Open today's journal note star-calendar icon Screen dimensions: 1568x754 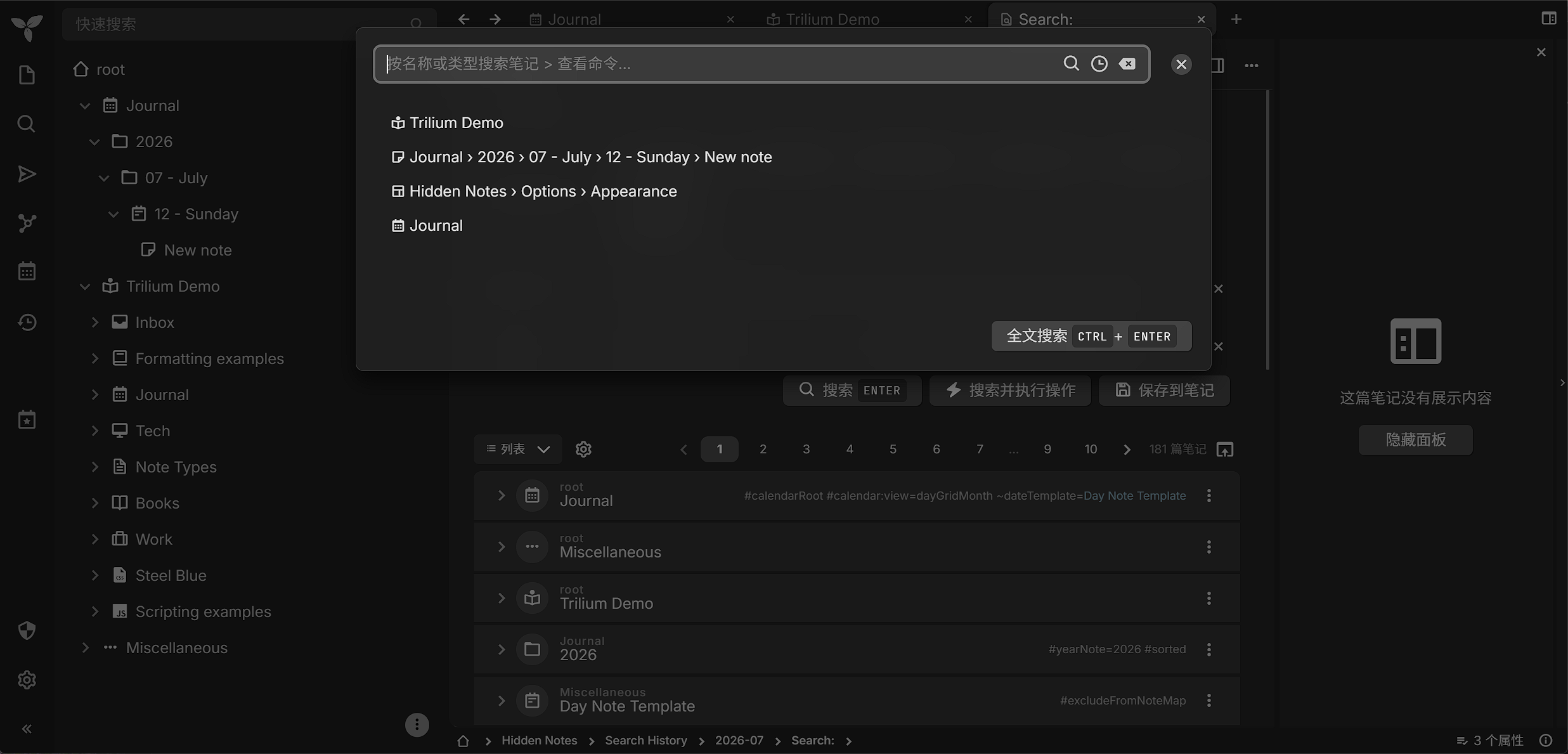(x=27, y=420)
